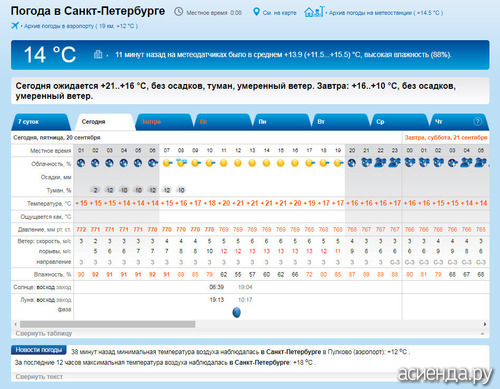Screen dimensions: 500x389
Task: Click the clock icon near local time
Action: point(179,12)
